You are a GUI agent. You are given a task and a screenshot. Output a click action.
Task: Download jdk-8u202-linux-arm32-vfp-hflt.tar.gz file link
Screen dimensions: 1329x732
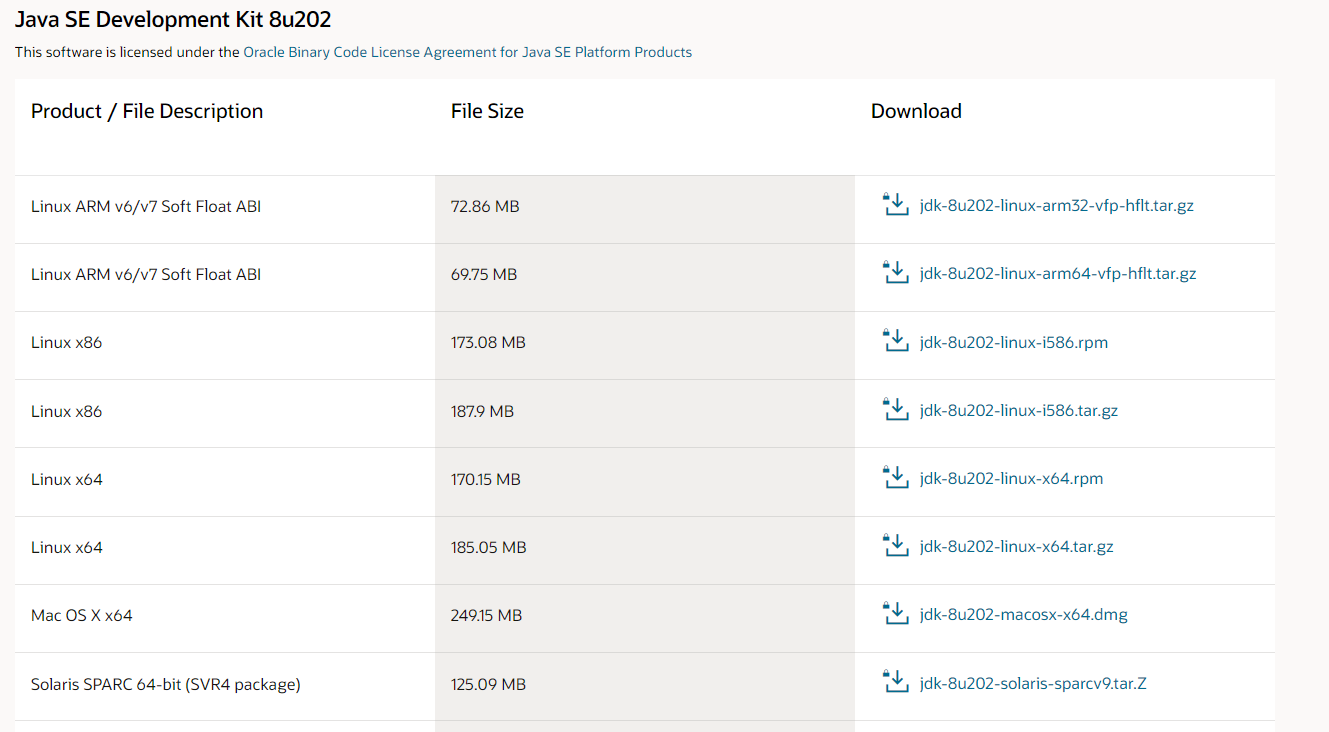(1056, 206)
